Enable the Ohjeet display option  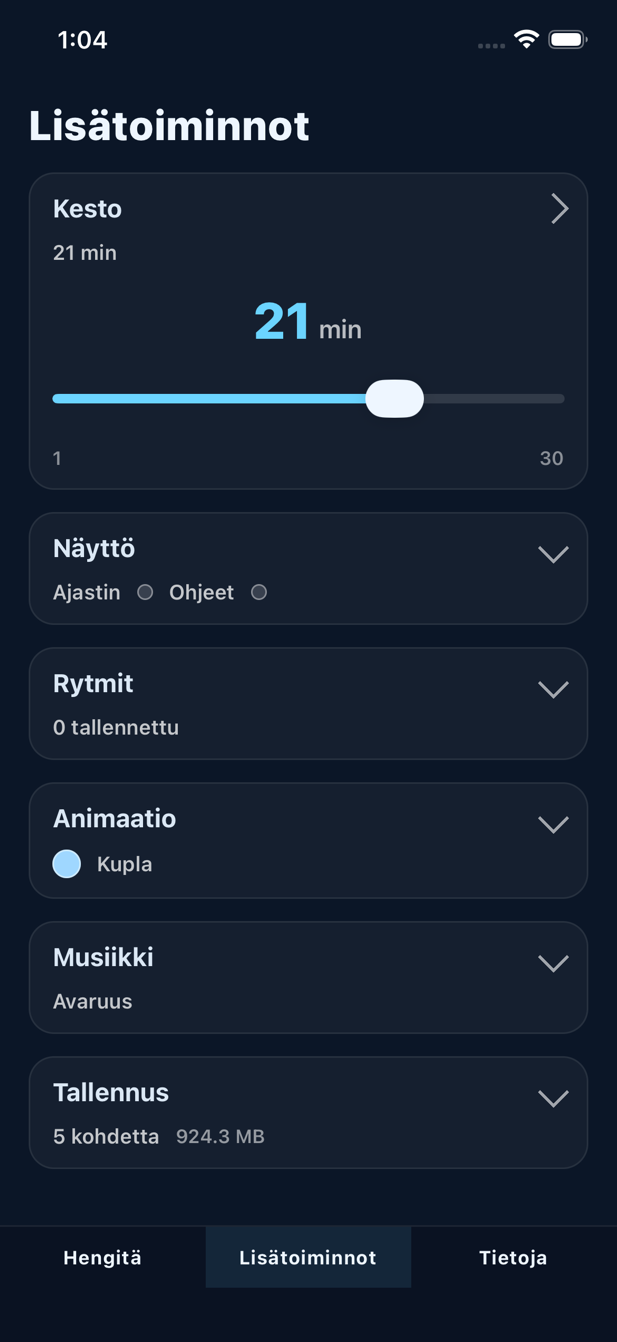[x=259, y=592]
